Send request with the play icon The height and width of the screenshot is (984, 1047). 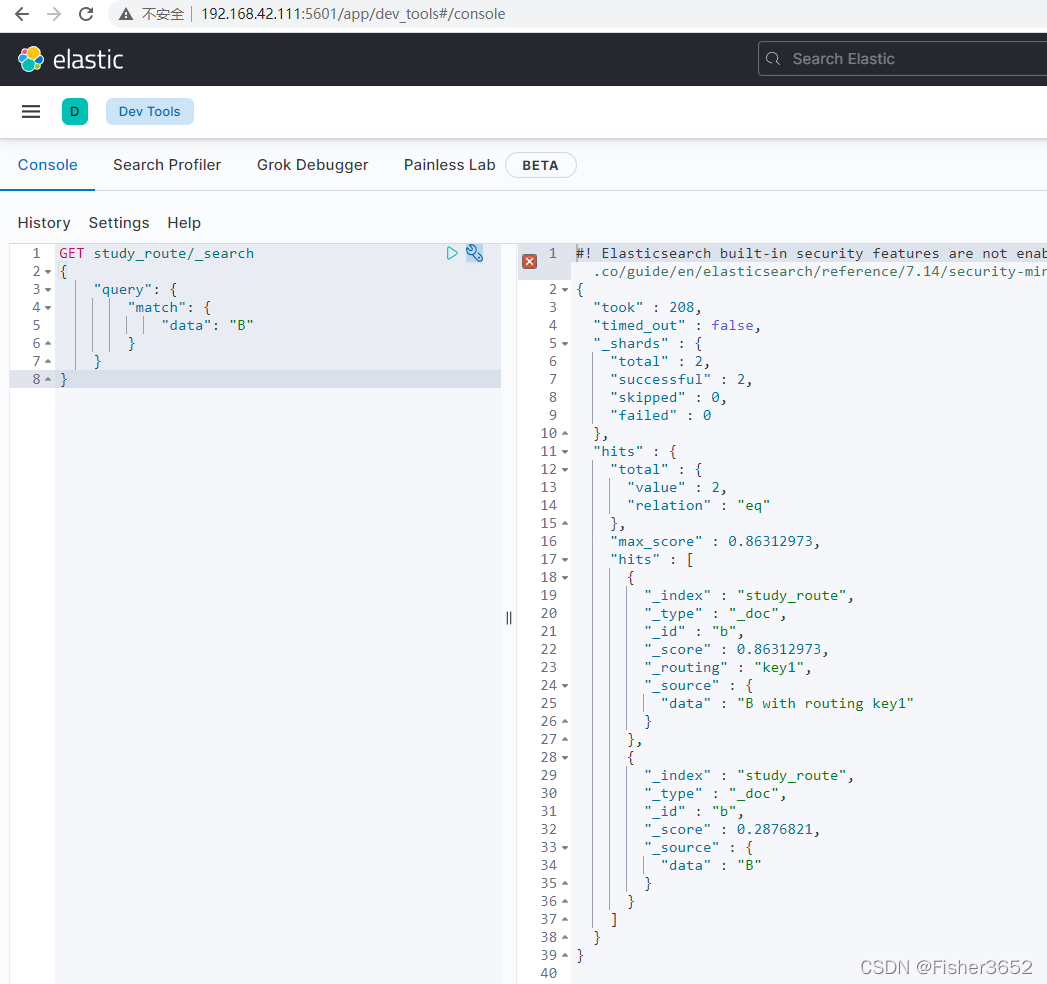452,253
